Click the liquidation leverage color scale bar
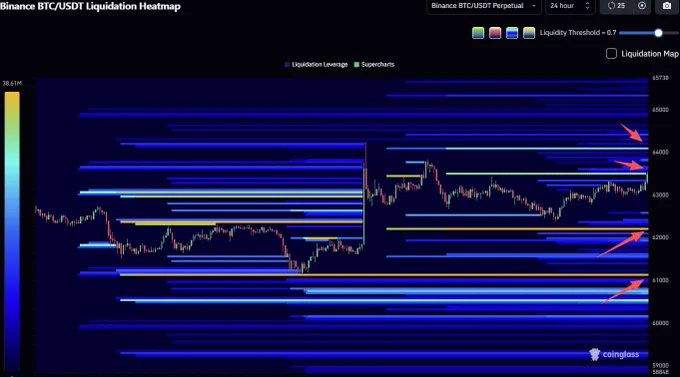 coord(12,232)
